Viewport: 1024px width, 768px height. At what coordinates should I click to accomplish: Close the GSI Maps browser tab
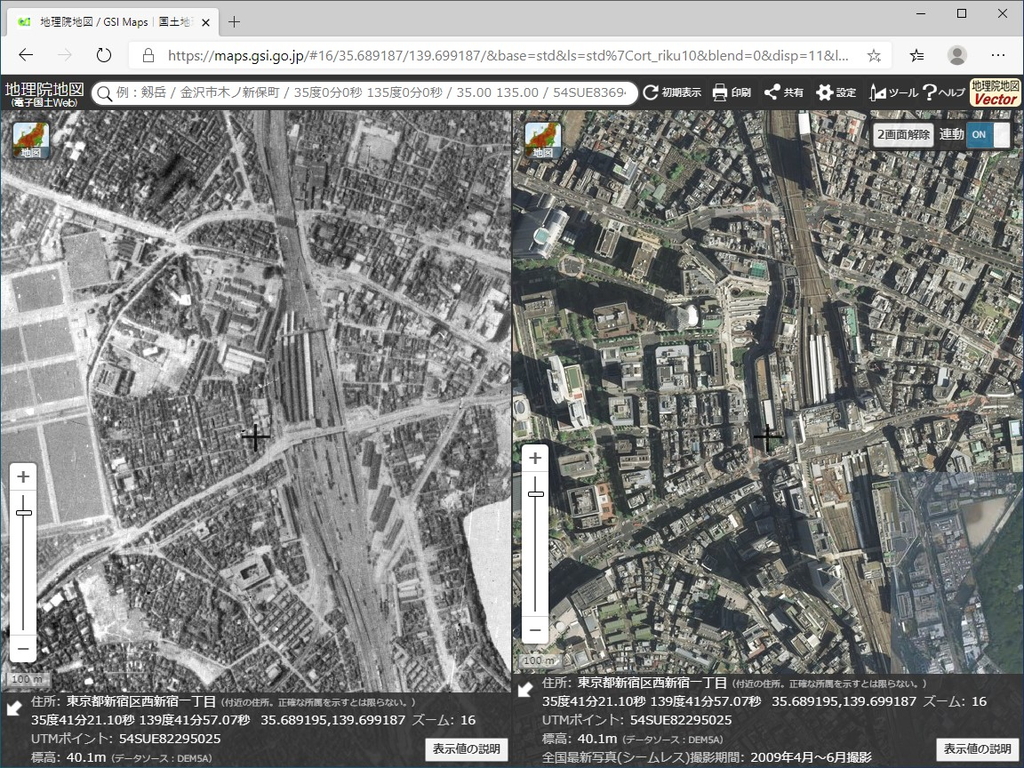206,22
